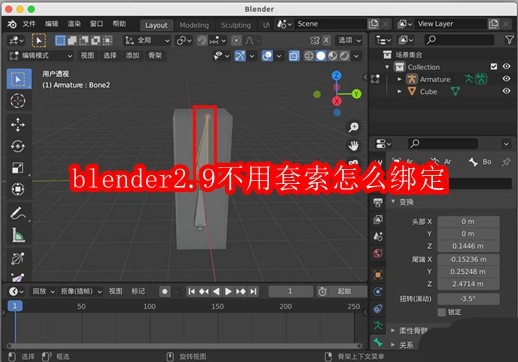Viewport: 518px width, 362px height.
Task: Open the 渲染 Render menu
Action: pyautogui.click(x=74, y=24)
